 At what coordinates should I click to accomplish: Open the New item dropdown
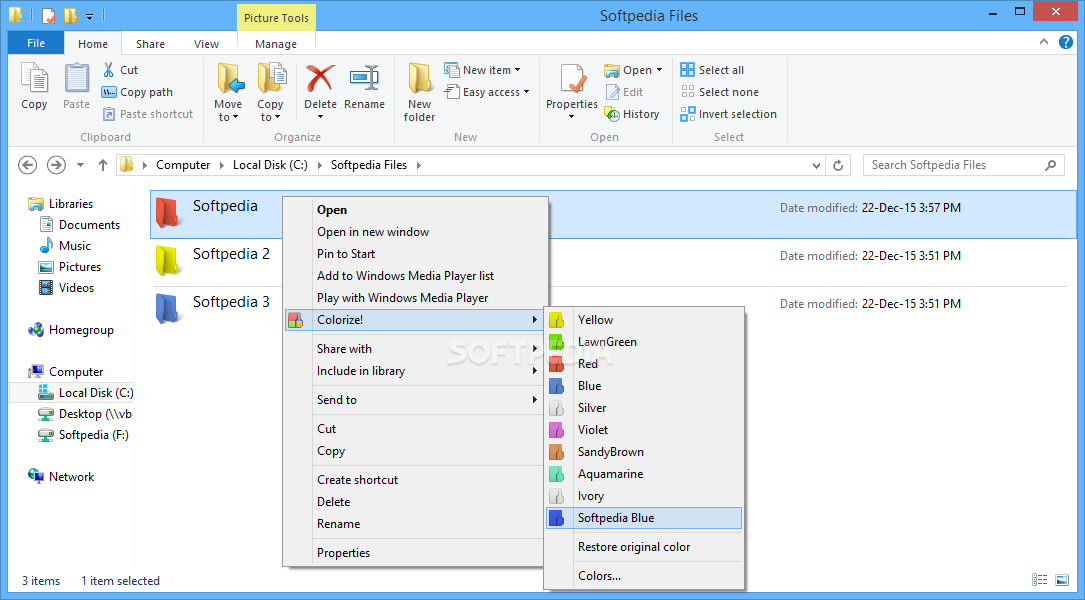518,70
